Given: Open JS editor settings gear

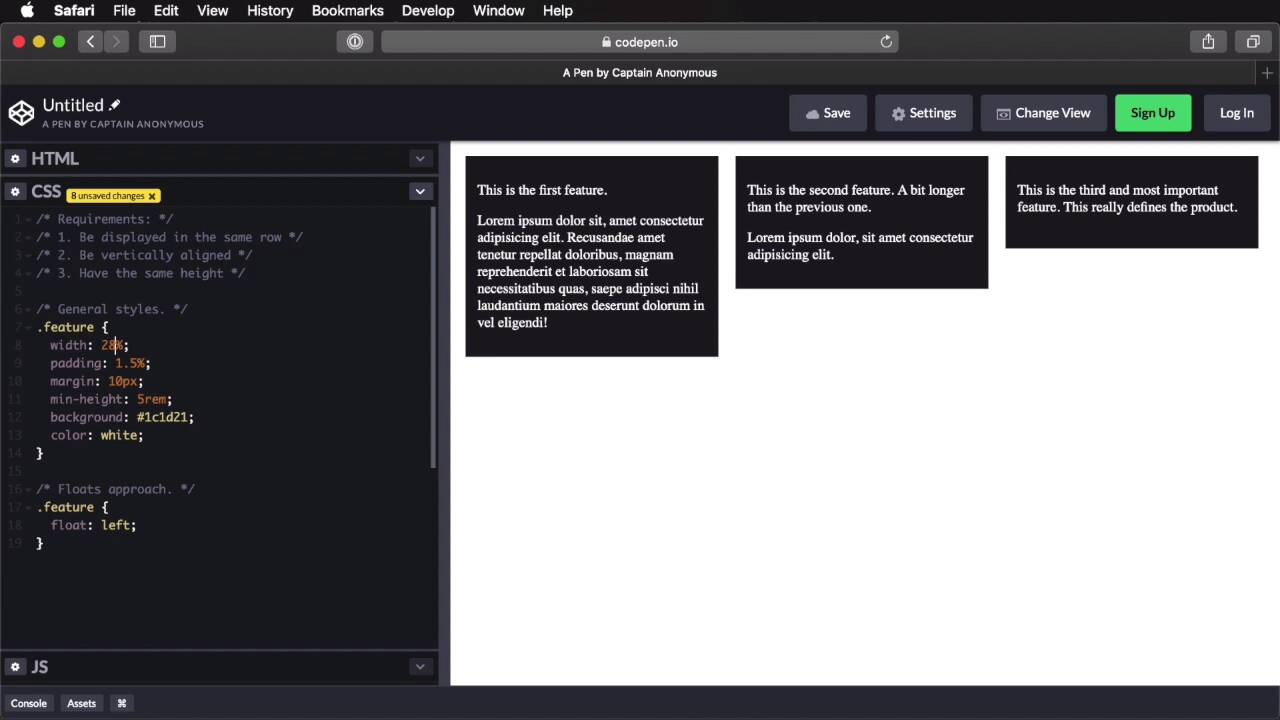Looking at the screenshot, I should [x=15, y=666].
